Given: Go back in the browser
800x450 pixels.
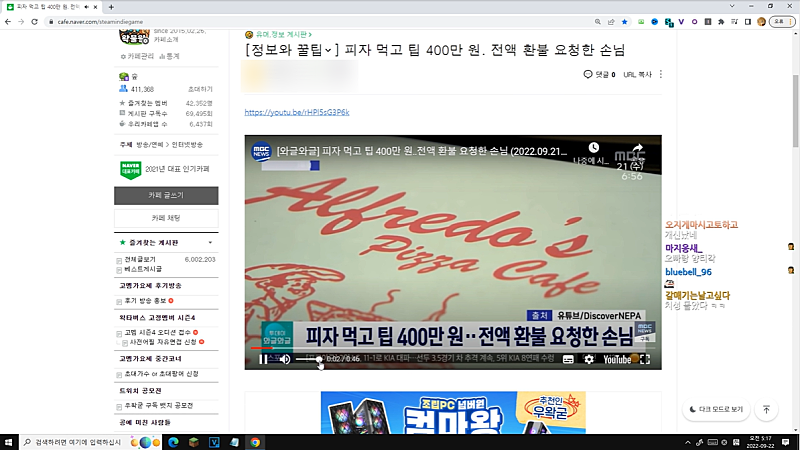Looking at the screenshot, I should click(8, 22).
